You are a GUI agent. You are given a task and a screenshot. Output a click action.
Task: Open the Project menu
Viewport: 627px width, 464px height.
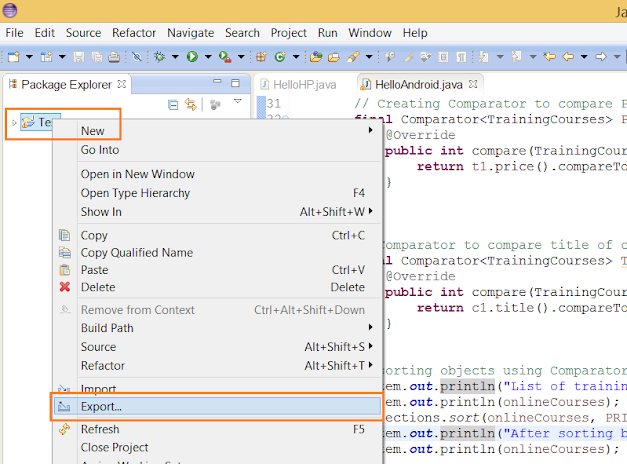click(x=288, y=33)
